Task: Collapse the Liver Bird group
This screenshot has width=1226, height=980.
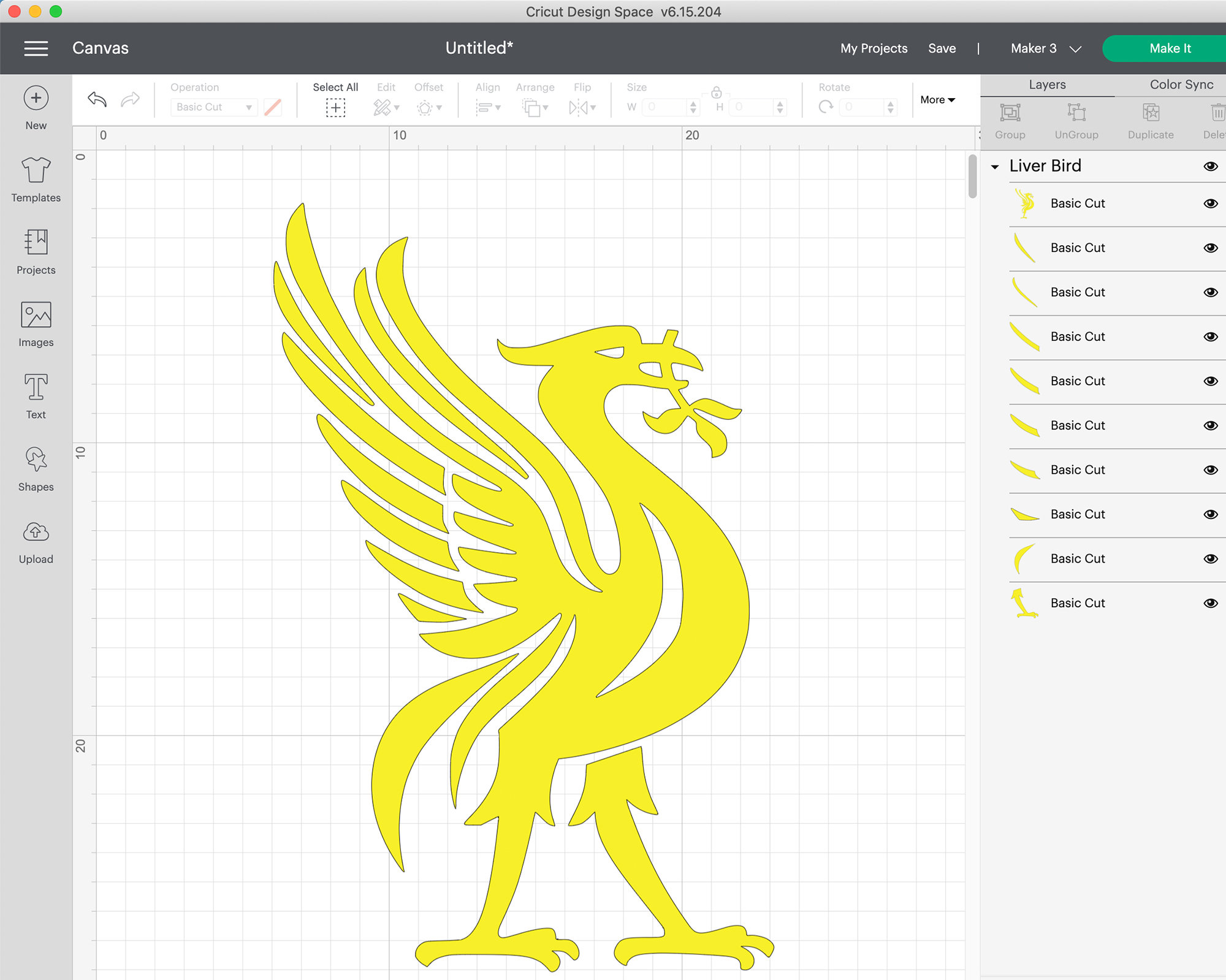Action: (996, 166)
